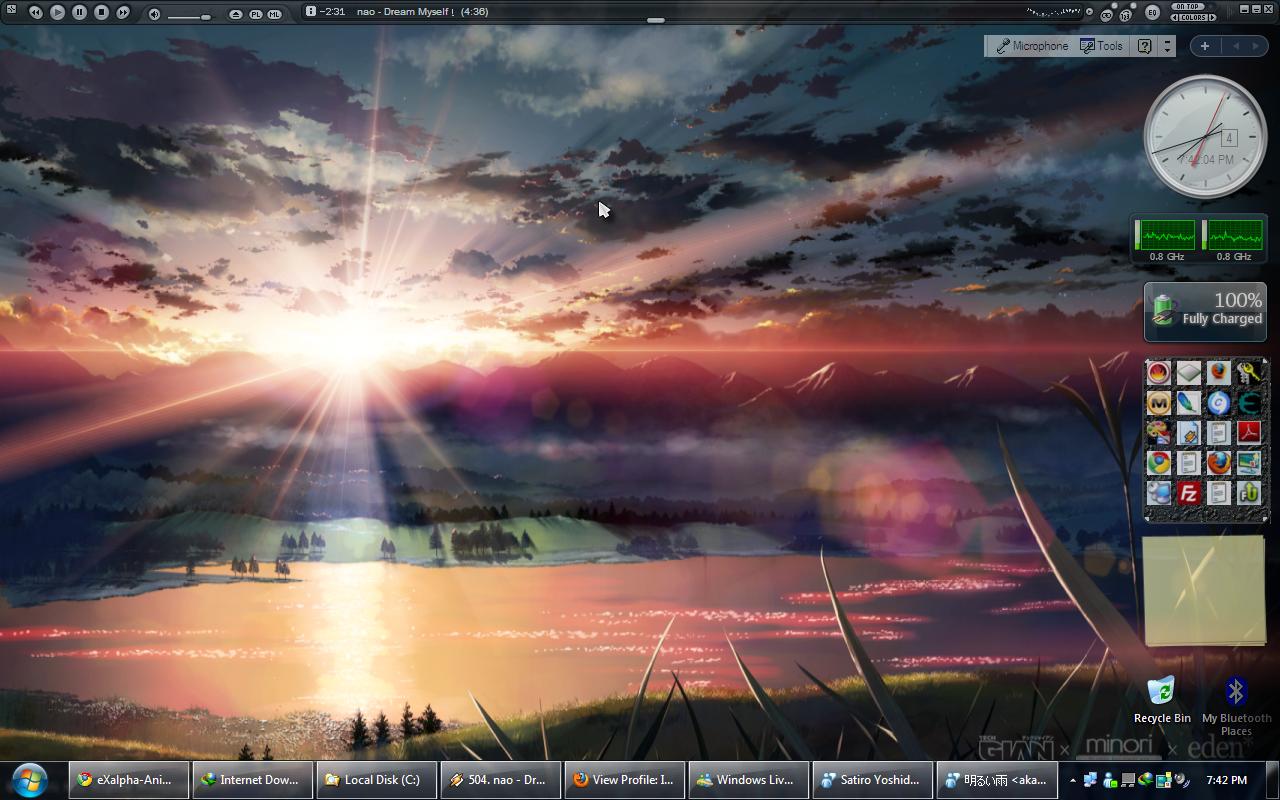This screenshot has height=800, width=1280.
Task: Launch FileZilla from the launcher
Action: click(x=1188, y=493)
